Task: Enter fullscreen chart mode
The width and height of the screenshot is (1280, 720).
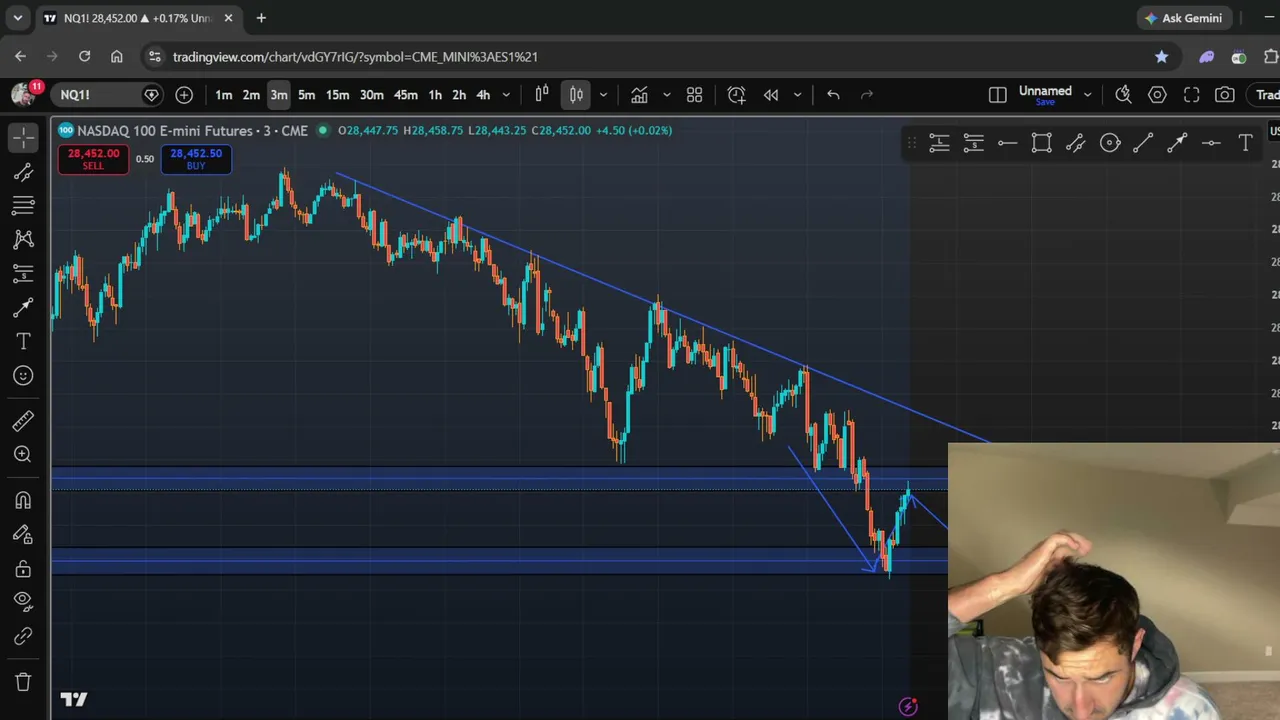Action: point(1191,95)
